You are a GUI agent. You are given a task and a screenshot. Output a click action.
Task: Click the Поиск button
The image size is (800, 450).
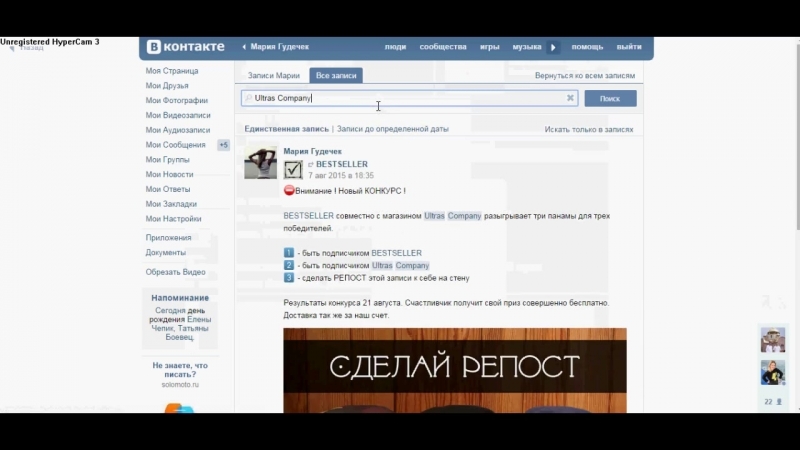point(610,98)
